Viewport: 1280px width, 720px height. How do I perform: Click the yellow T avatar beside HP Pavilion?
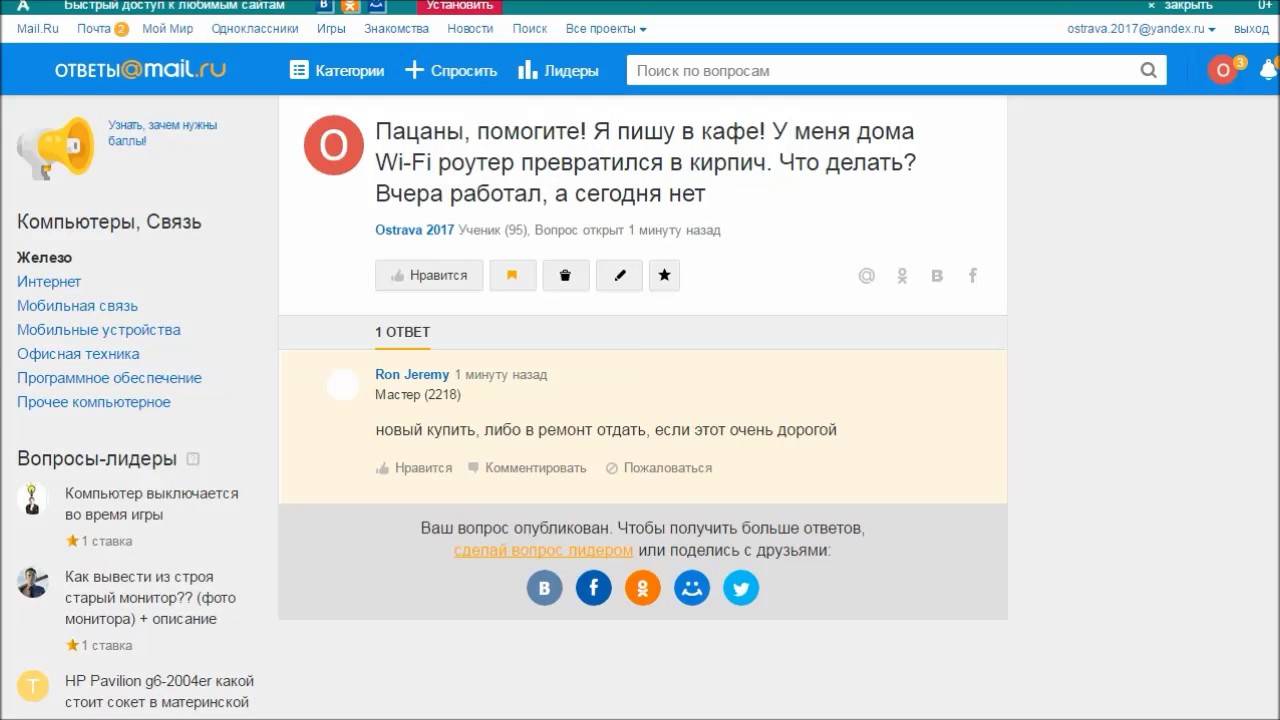click(32, 686)
